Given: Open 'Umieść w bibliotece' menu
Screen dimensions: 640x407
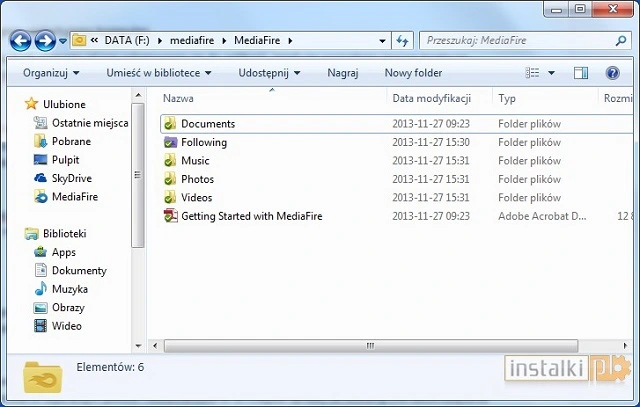Looking at the screenshot, I should 159,73.
